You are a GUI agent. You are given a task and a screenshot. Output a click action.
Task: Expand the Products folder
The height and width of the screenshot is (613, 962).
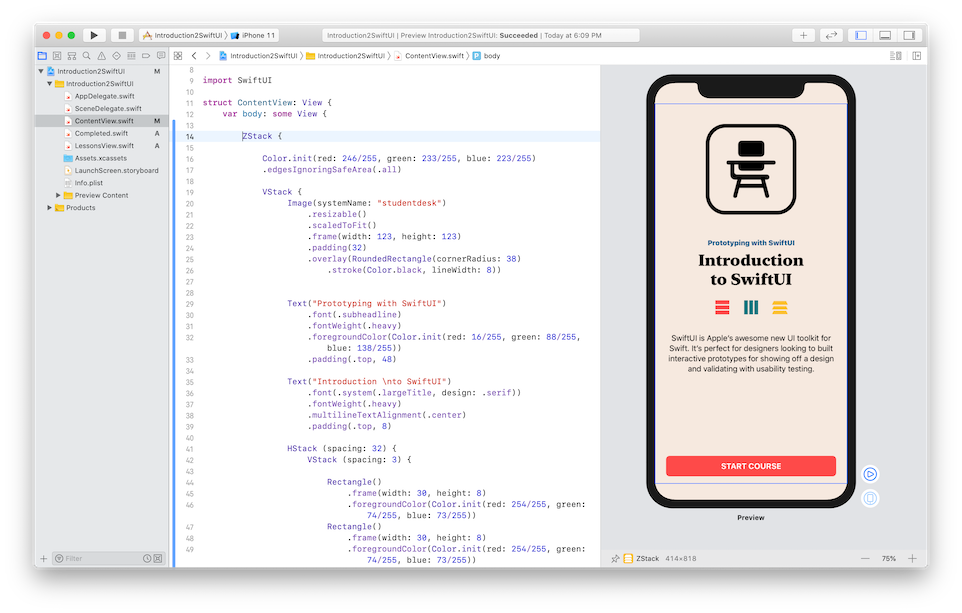click(x=50, y=207)
